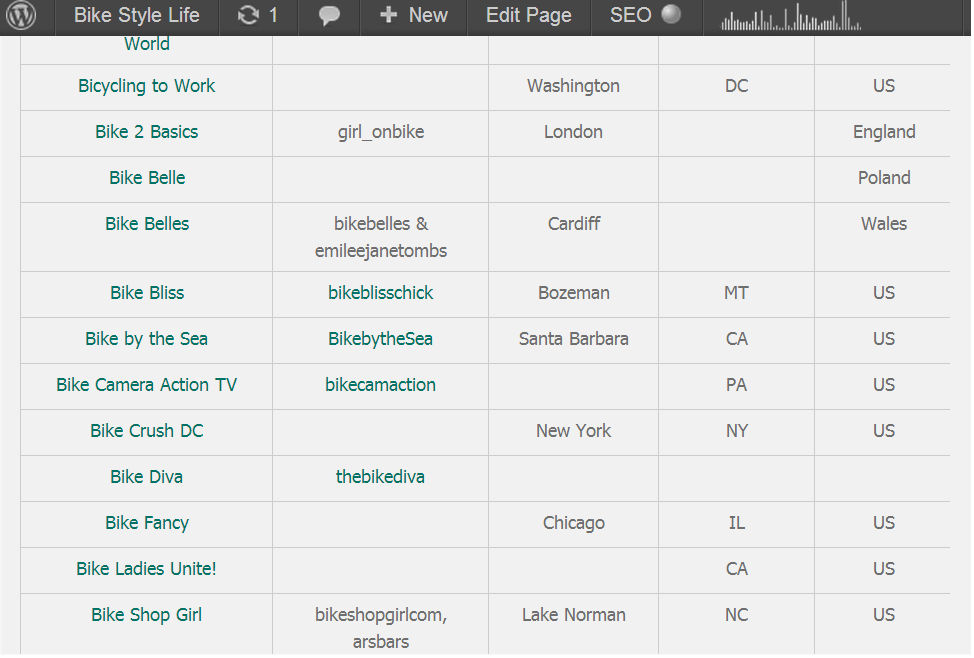Viewport: 974px width, 658px height.
Task: Click the Bike Belles blog link
Action: 147,224
